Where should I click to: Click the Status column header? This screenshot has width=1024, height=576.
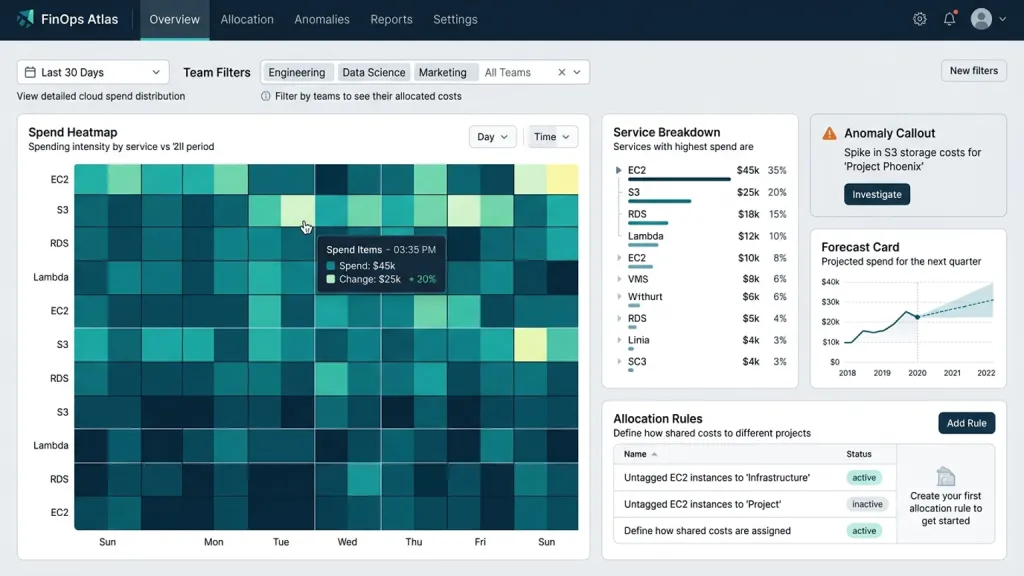[x=859, y=454]
